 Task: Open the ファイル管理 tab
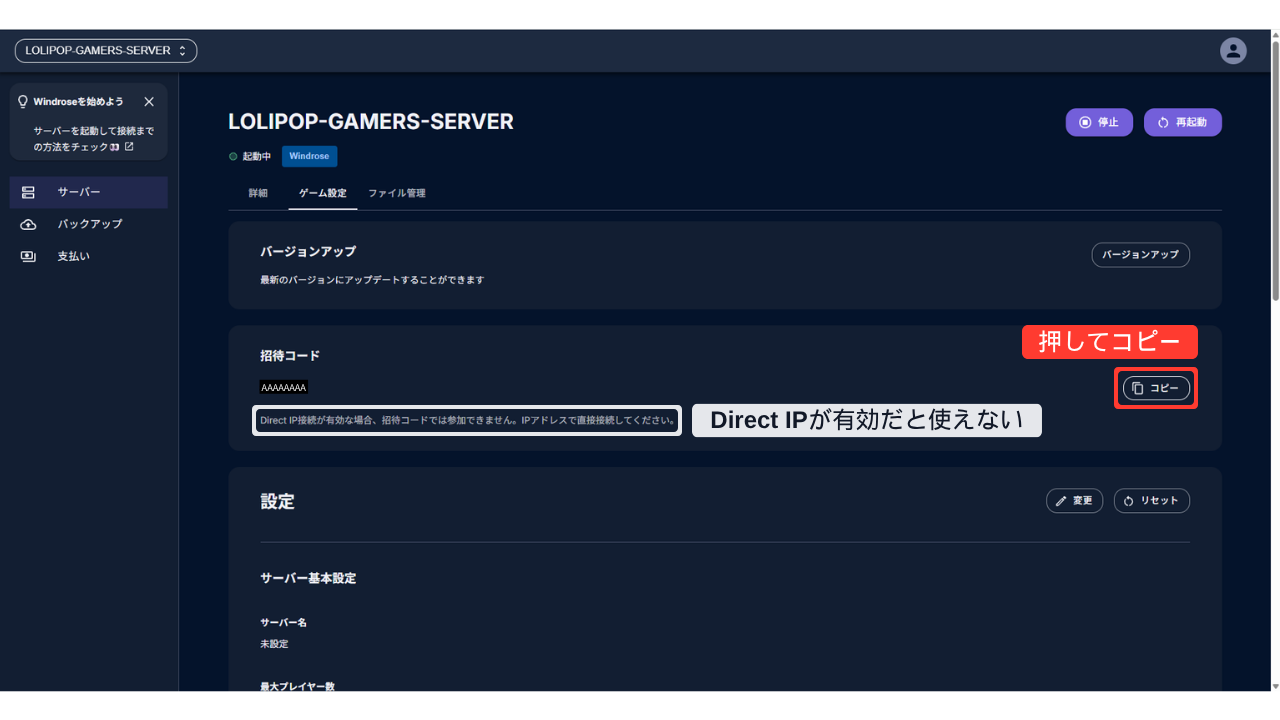[x=397, y=193]
